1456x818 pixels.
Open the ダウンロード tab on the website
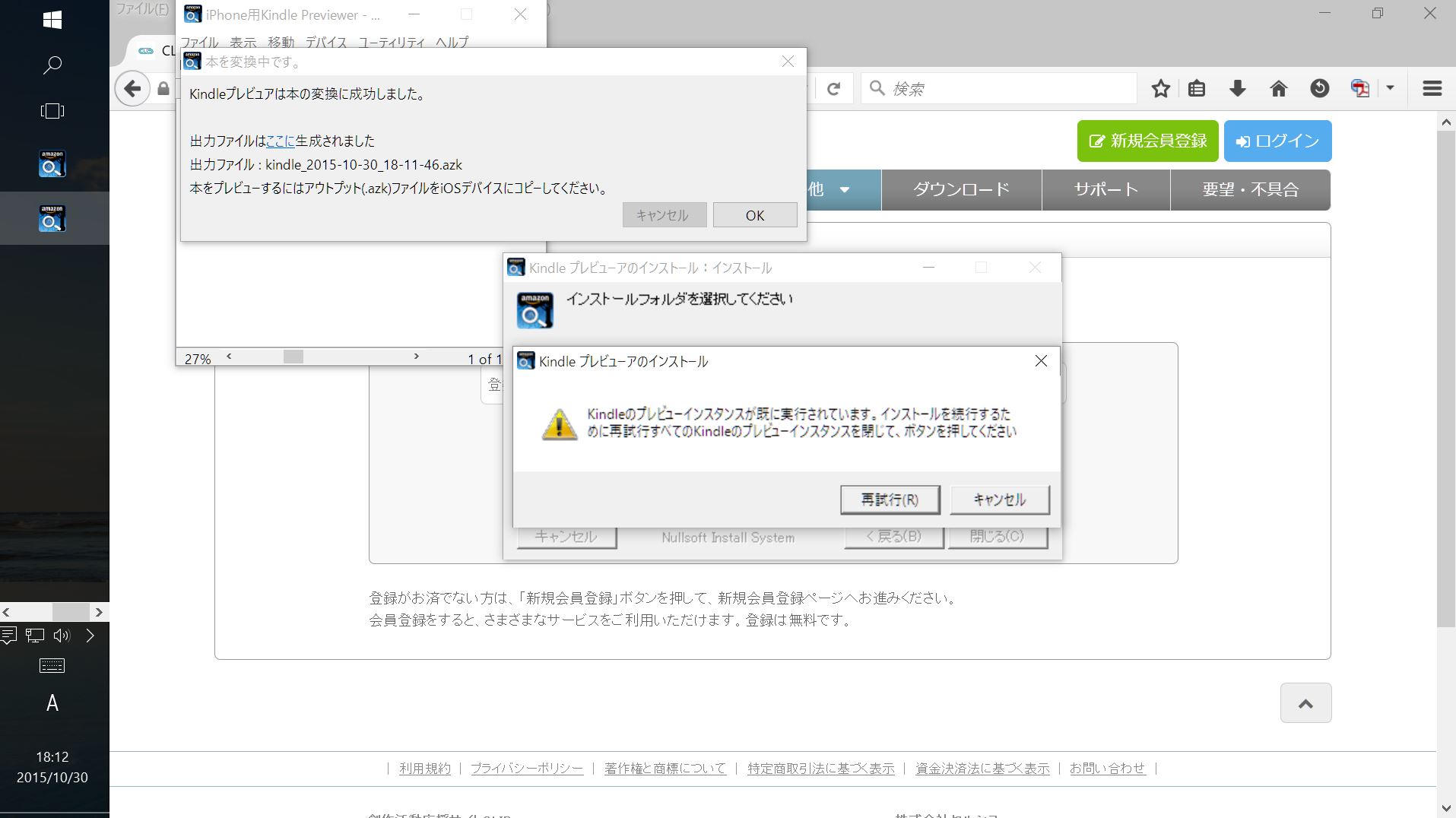(x=962, y=190)
